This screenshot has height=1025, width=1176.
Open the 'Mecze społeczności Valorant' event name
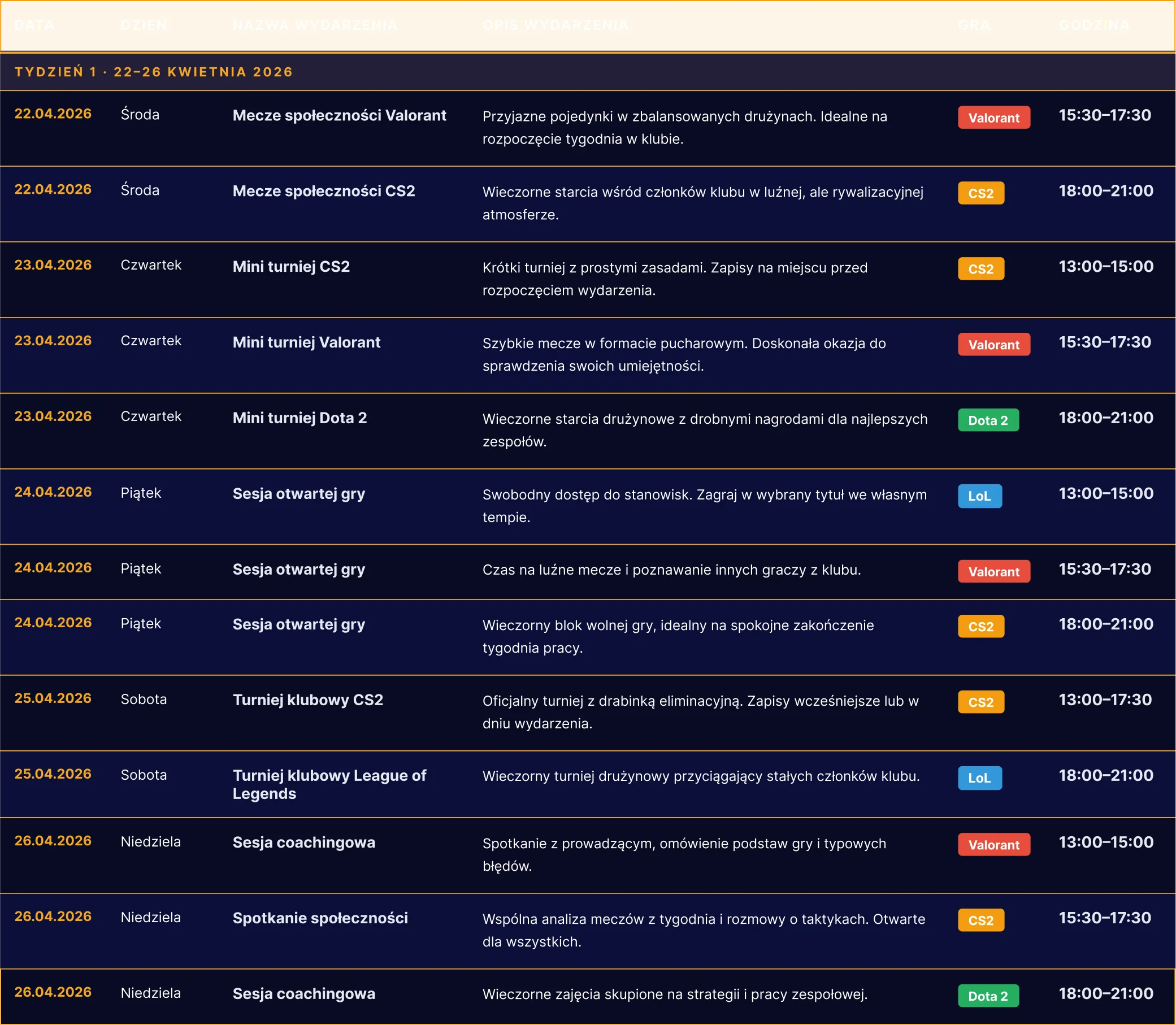click(339, 115)
